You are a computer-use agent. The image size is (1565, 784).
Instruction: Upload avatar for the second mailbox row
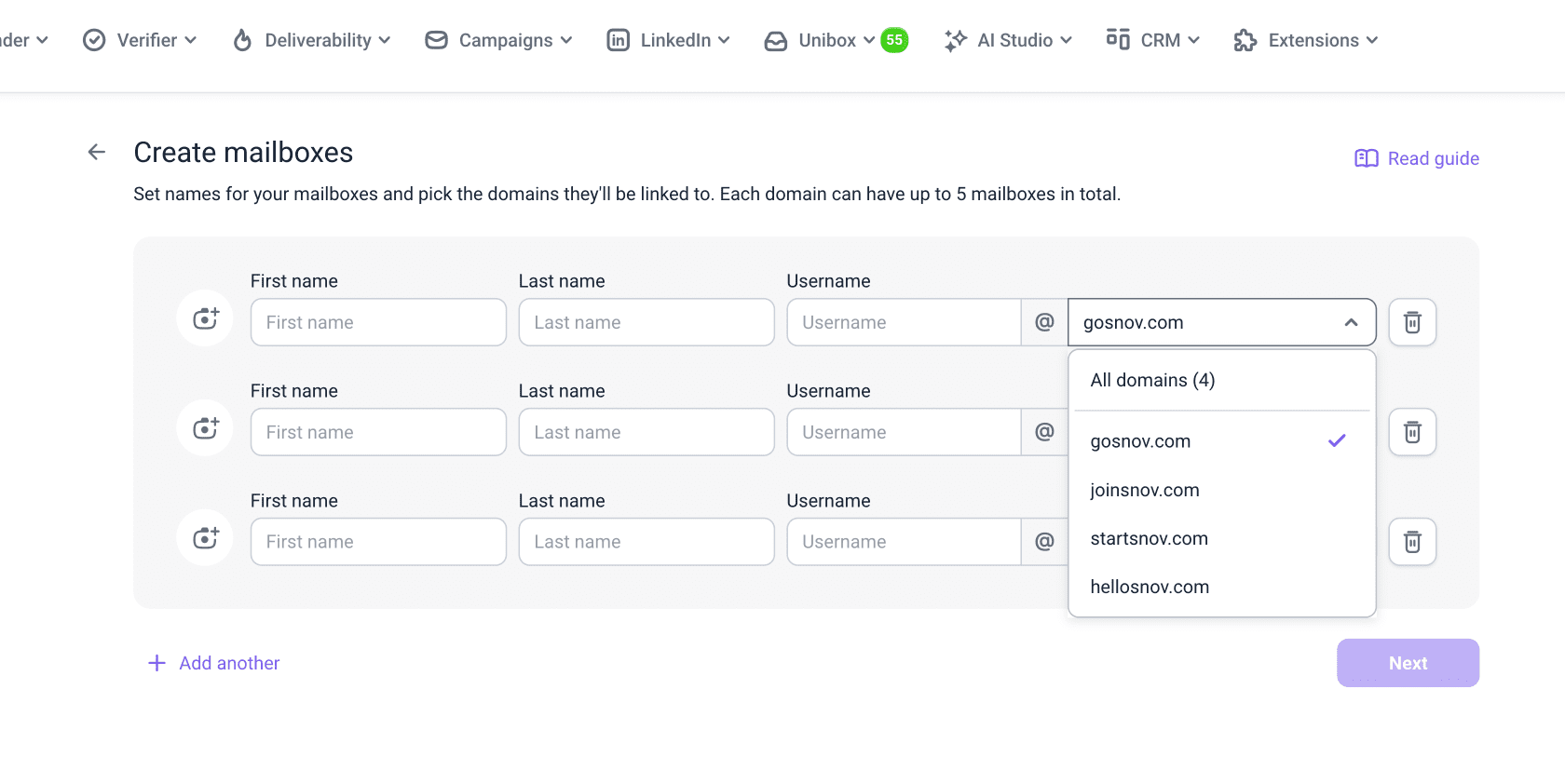click(x=205, y=429)
